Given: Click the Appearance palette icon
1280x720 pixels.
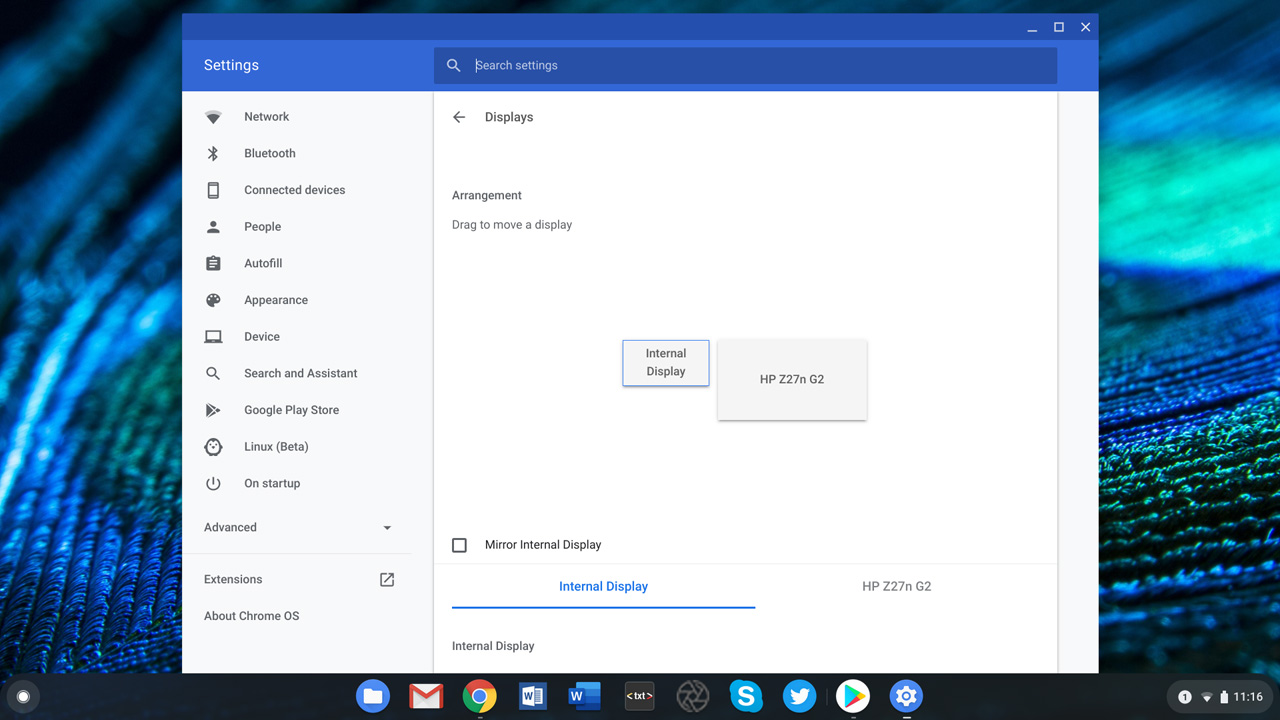Looking at the screenshot, I should click(213, 300).
